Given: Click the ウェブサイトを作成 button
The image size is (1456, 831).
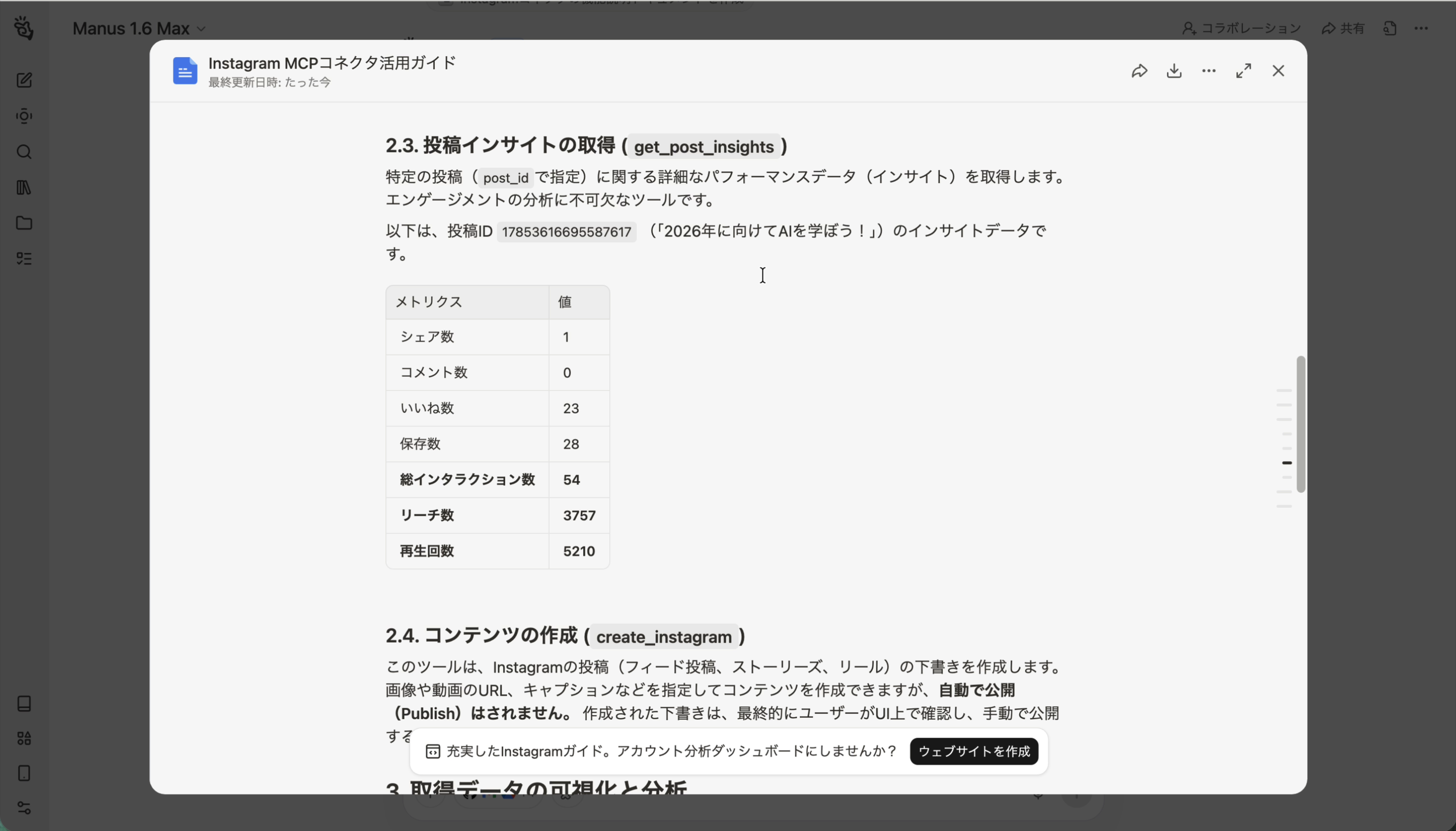Looking at the screenshot, I should click(974, 752).
